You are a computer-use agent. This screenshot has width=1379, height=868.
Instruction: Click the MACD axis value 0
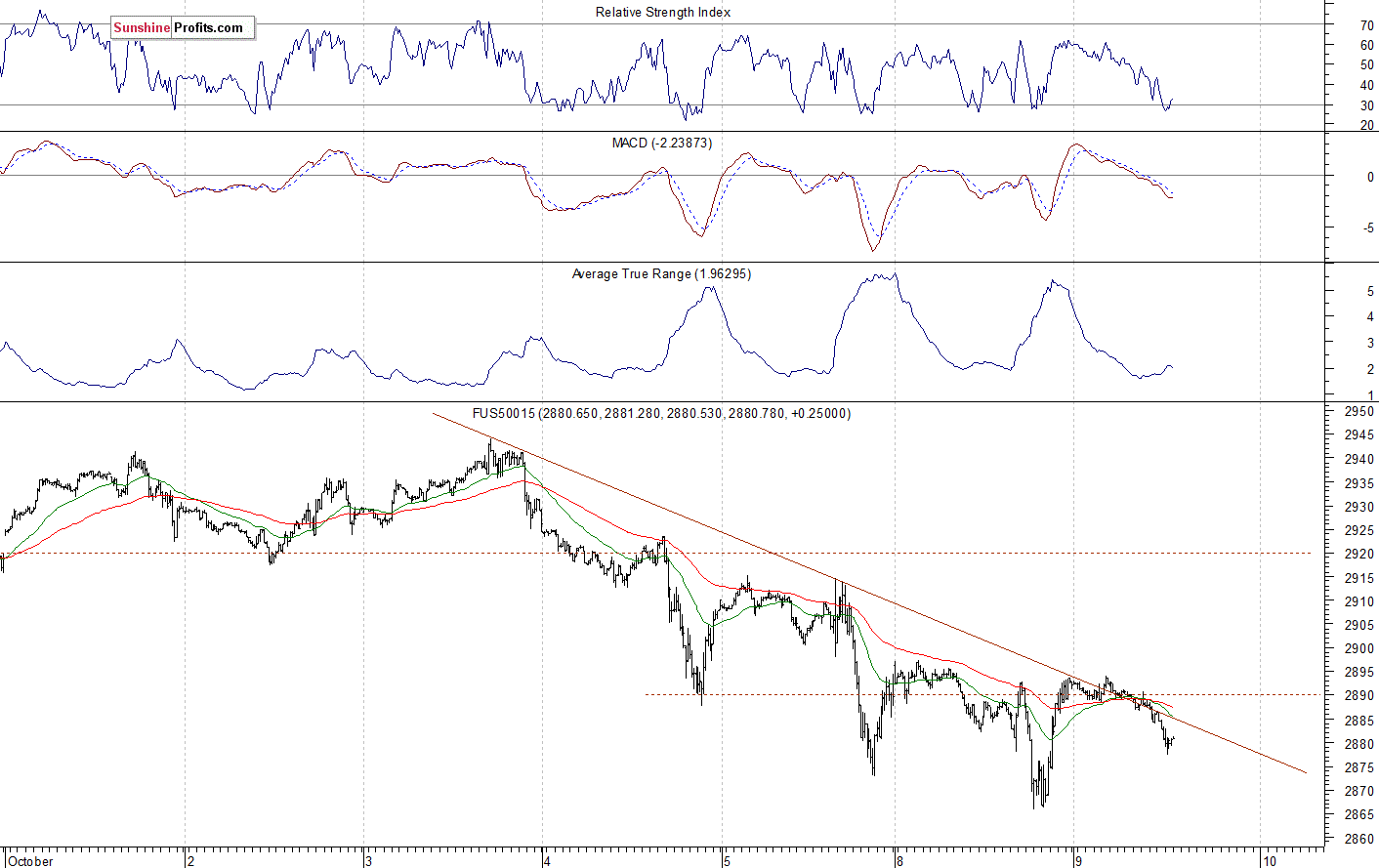(1371, 177)
